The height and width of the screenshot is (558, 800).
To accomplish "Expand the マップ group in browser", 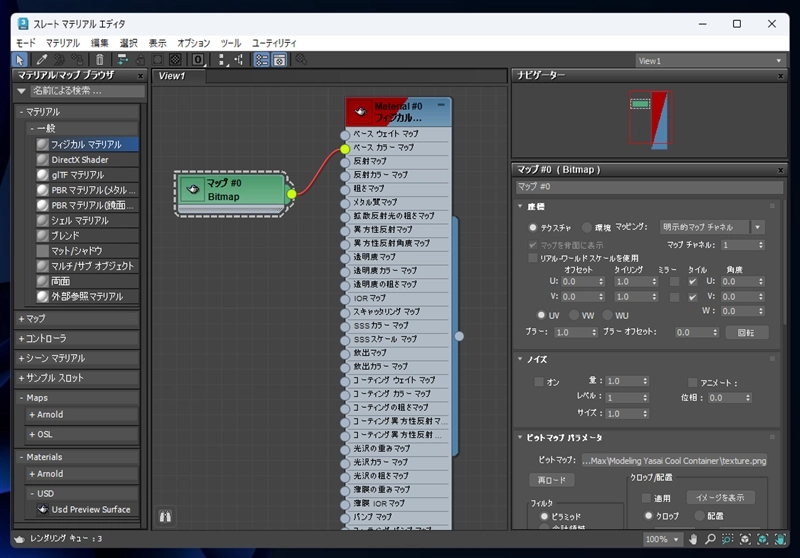I will [77, 319].
